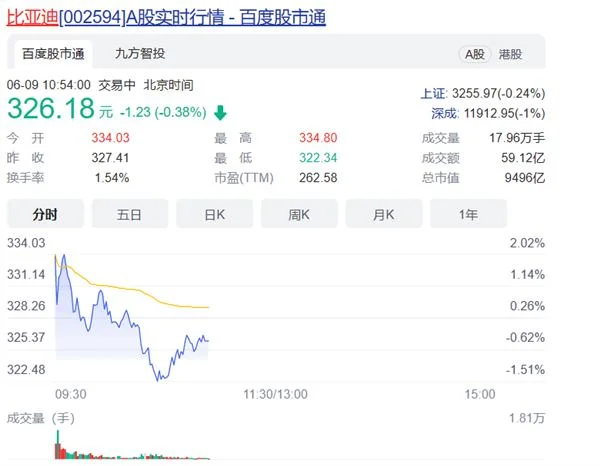Switch chart to 五日 view

130,214
